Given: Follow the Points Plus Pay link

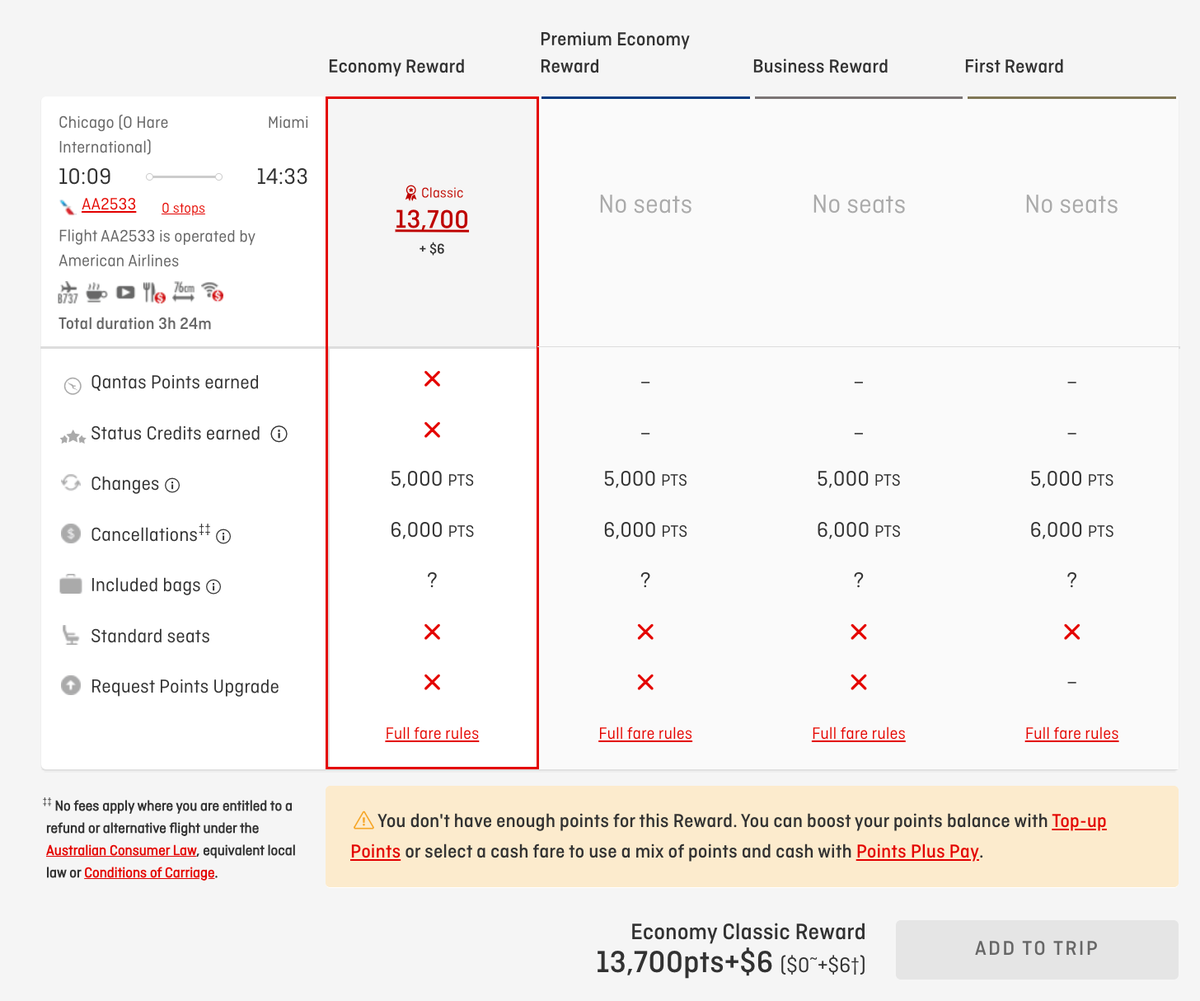Looking at the screenshot, I should click(917, 852).
